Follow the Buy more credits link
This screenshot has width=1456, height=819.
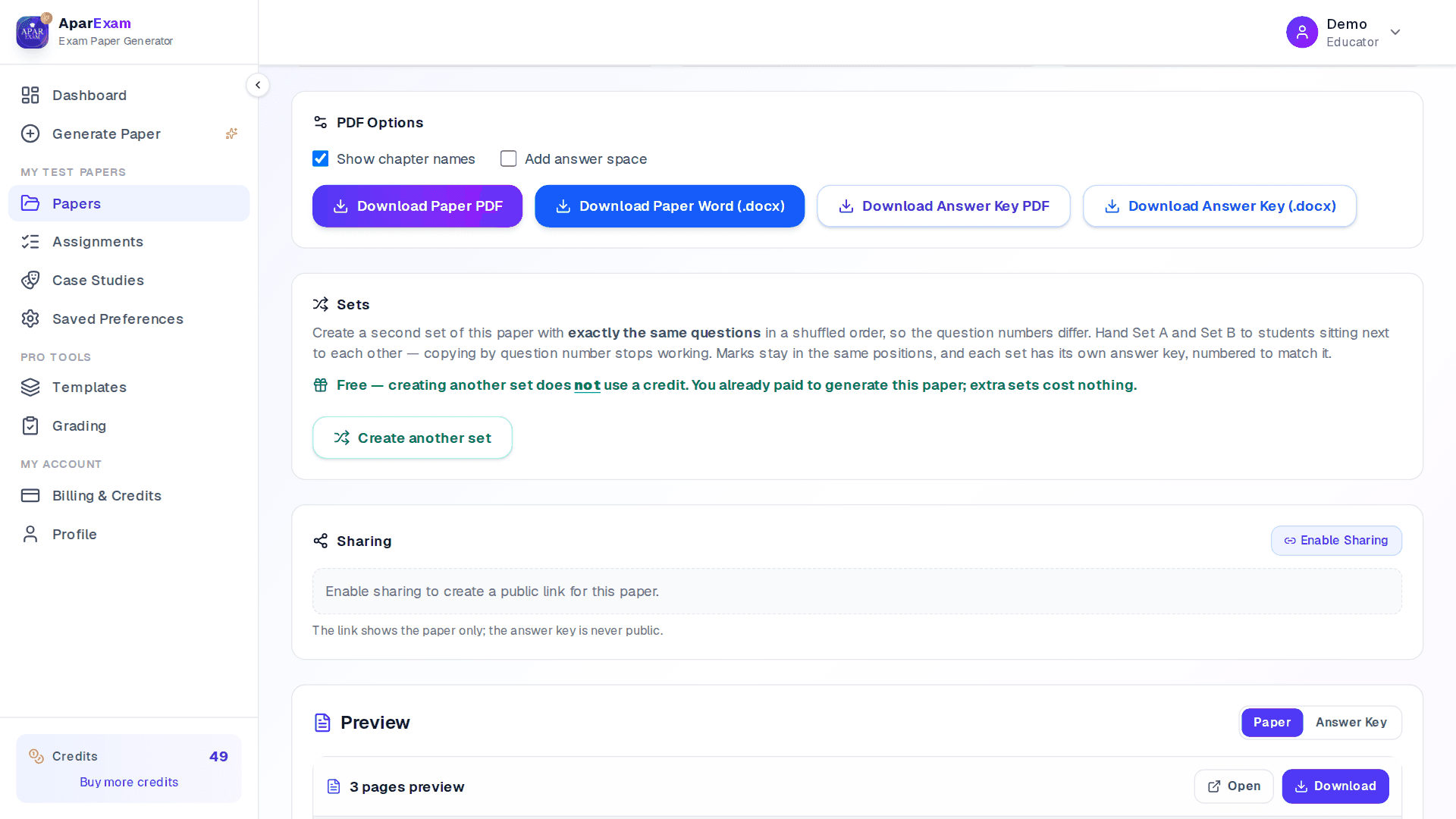click(x=129, y=782)
